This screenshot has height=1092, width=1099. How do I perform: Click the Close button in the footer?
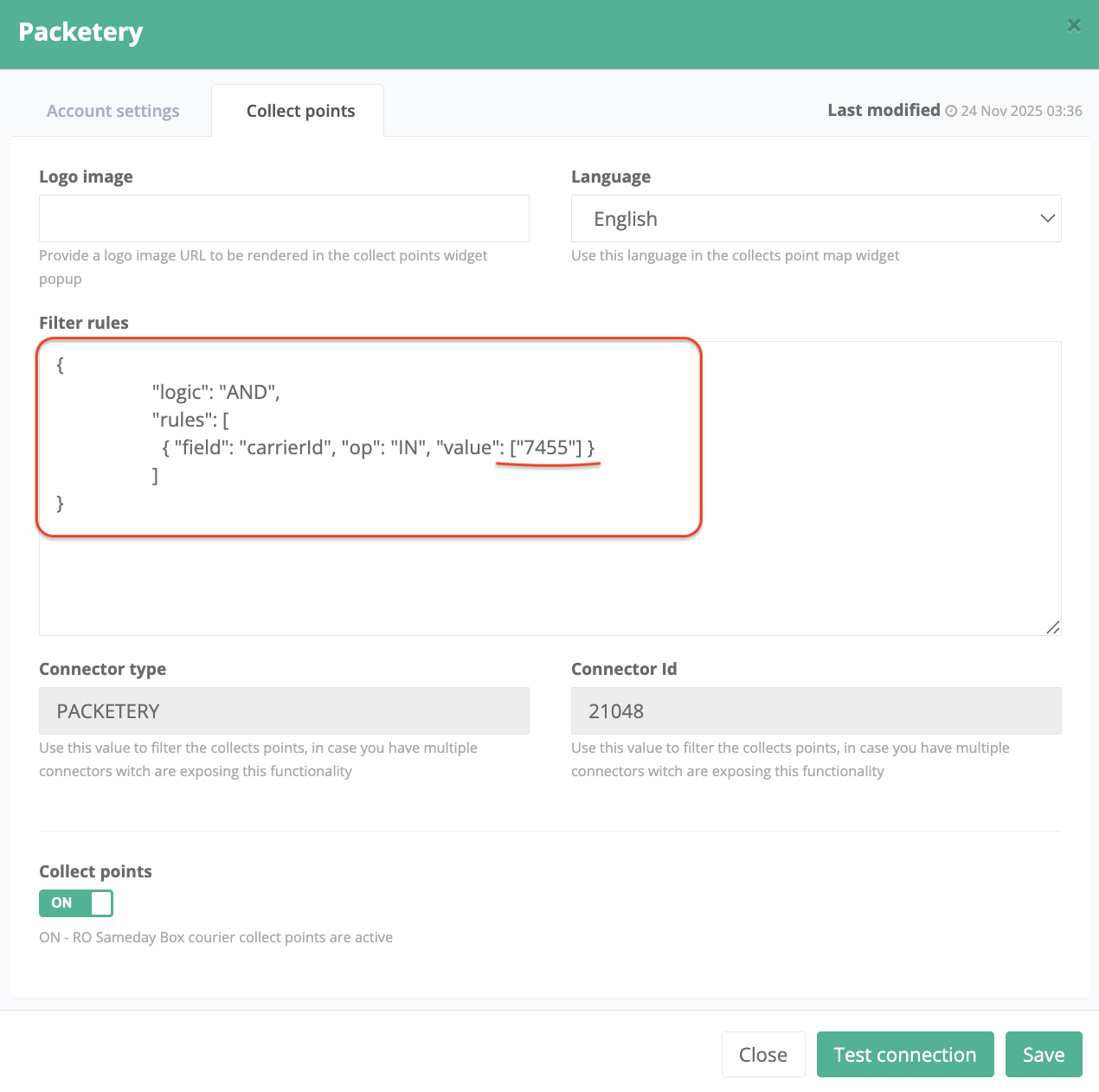point(762,1055)
